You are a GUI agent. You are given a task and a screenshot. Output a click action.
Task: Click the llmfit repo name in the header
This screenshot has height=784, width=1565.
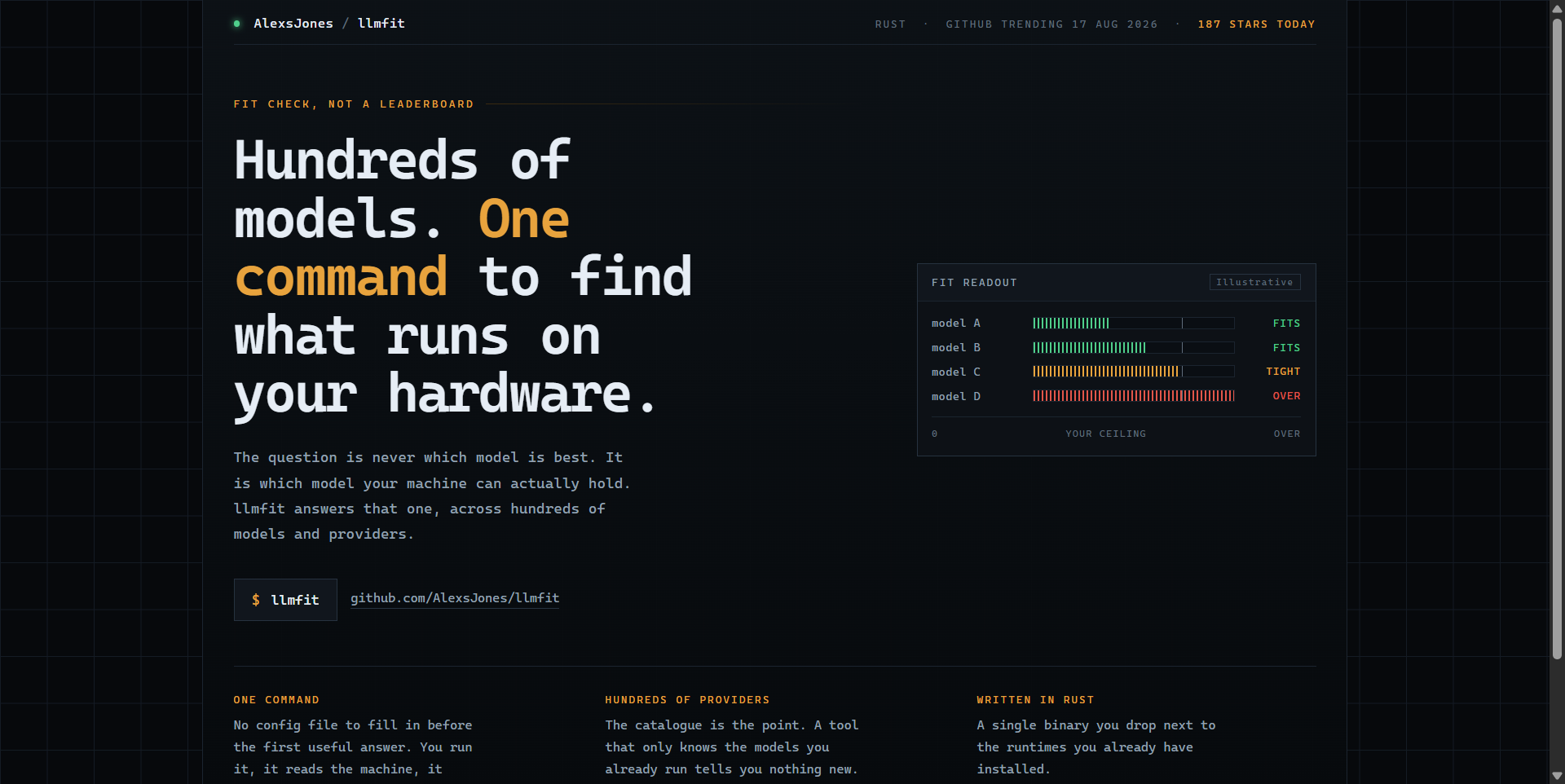pos(381,24)
